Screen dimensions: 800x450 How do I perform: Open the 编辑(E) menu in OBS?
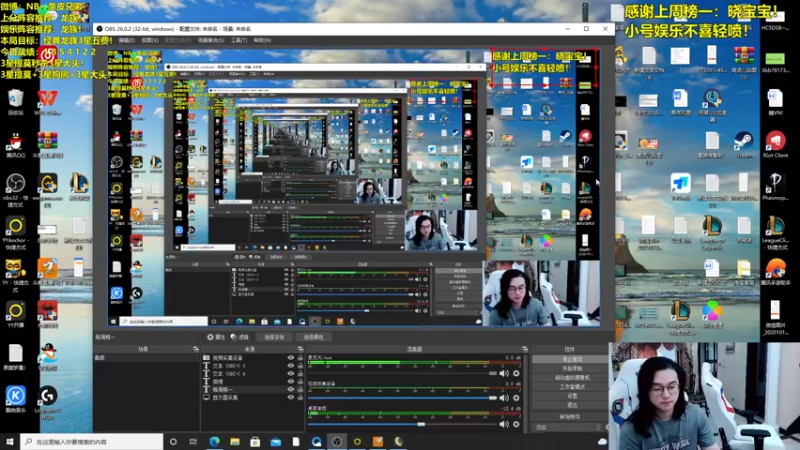[127, 40]
